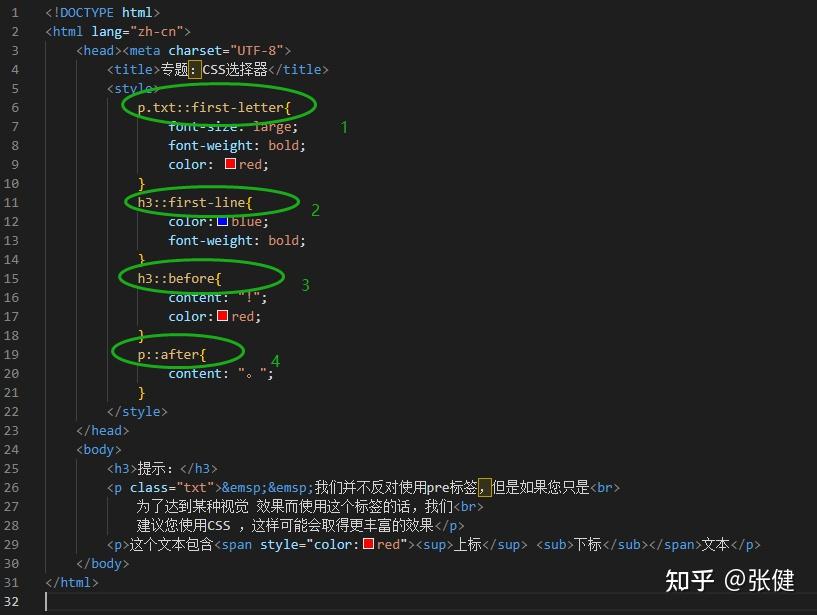Click the blue color swatch on line 12
This screenshot has width=817, height=615.
[222, 221]
